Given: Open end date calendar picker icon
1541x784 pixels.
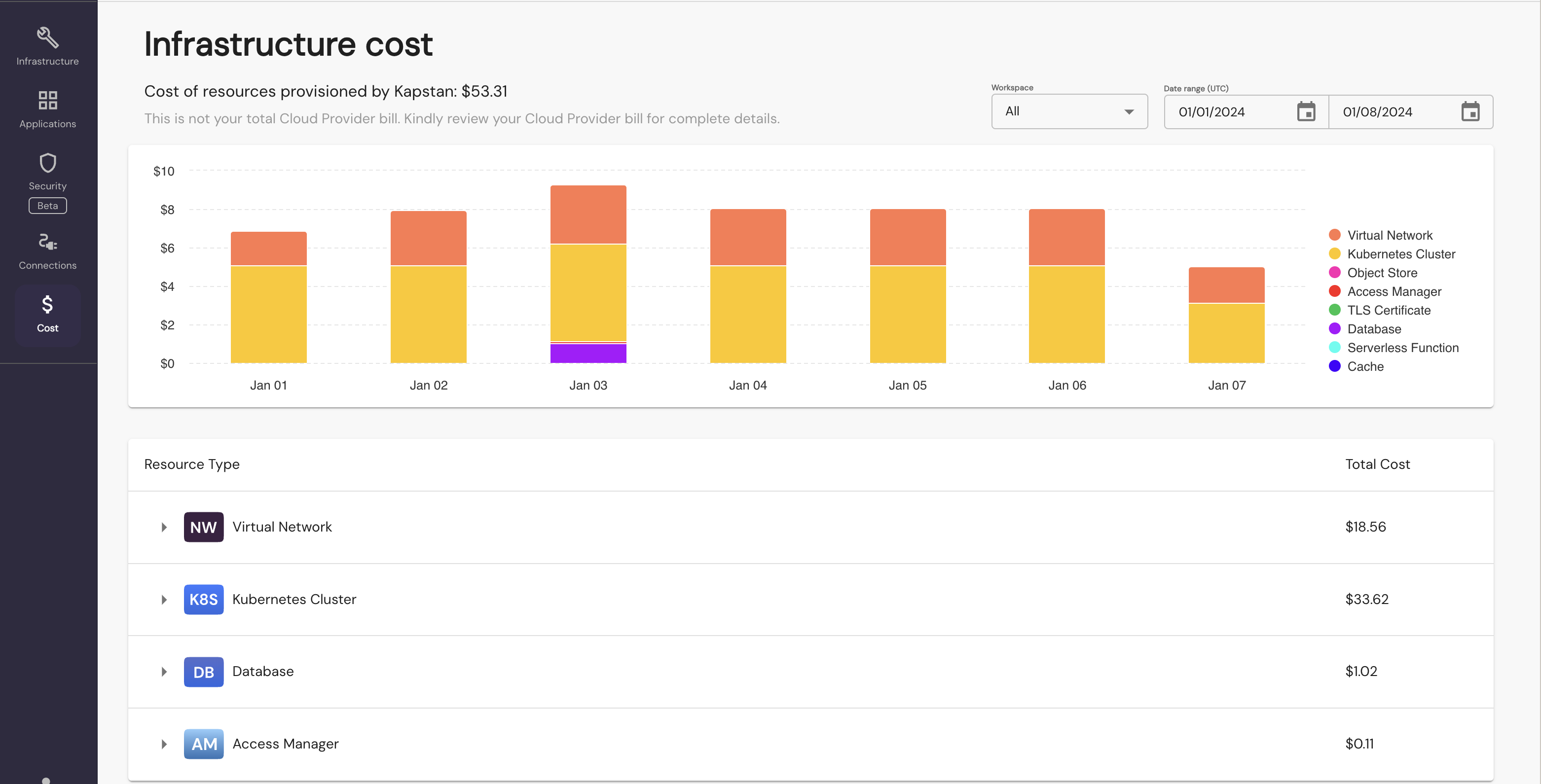Looking at the screenshot, I should (1470, 112).
